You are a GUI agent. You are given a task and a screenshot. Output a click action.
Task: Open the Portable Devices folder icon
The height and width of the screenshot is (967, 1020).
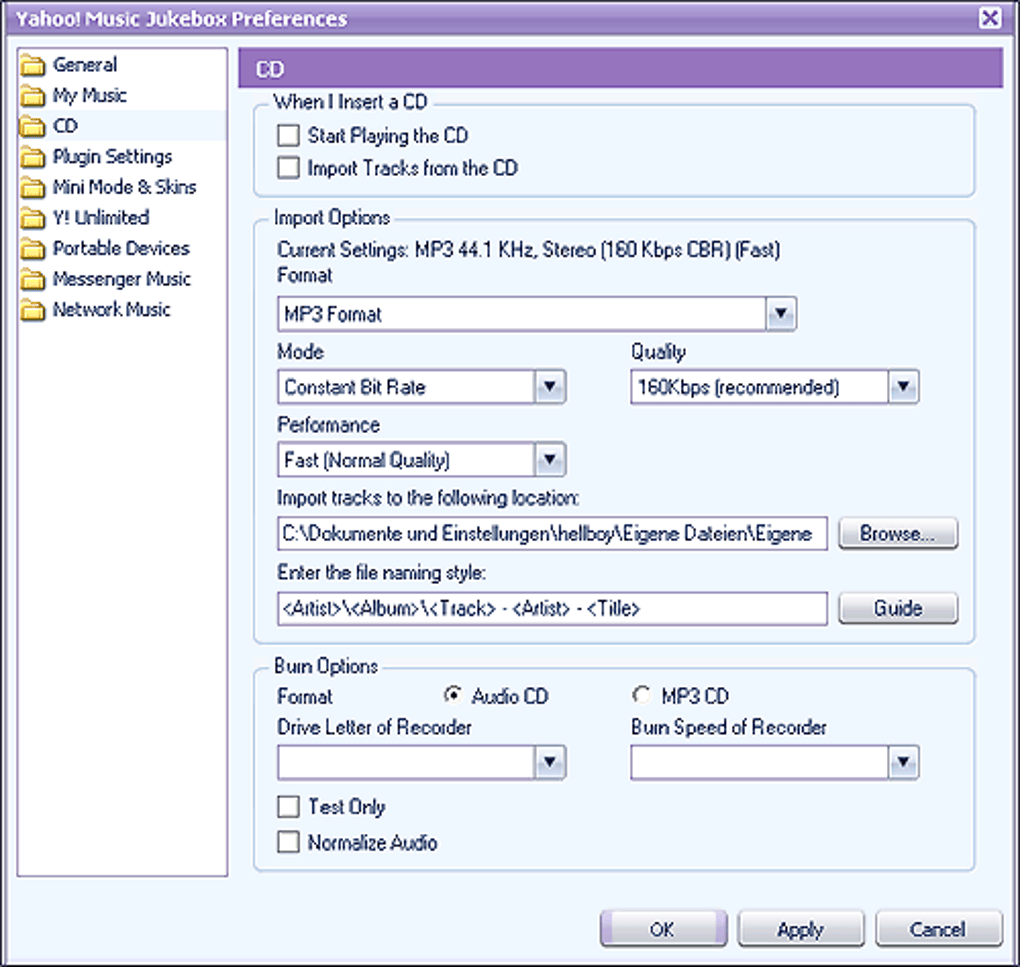[x=34, y=248]
